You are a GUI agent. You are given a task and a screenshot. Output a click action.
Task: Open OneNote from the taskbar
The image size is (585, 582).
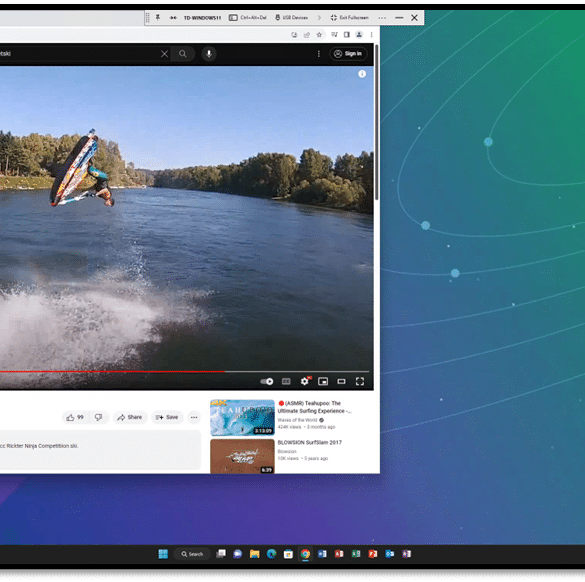(x=407, y=554)
